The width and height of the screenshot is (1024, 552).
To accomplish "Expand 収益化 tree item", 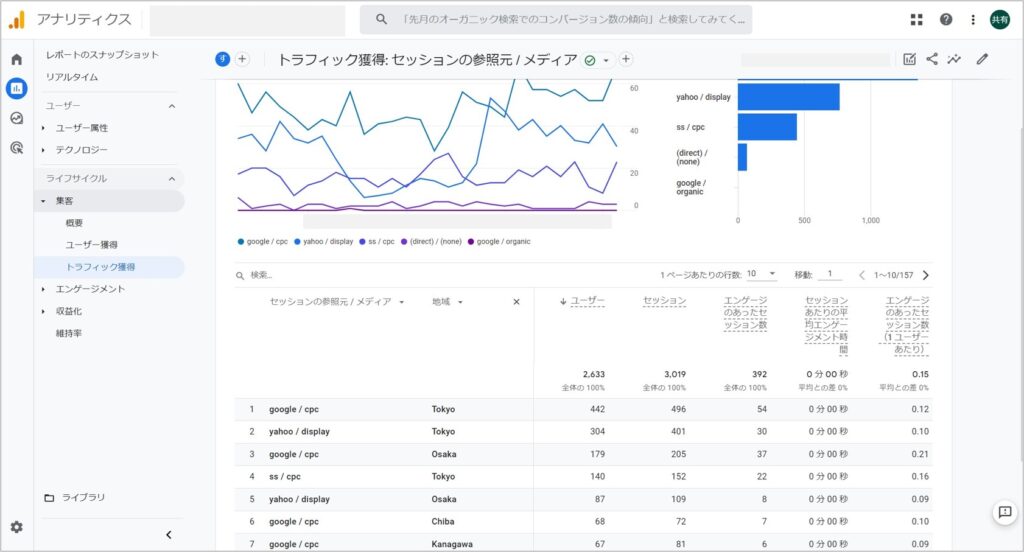I will point(43,312).
